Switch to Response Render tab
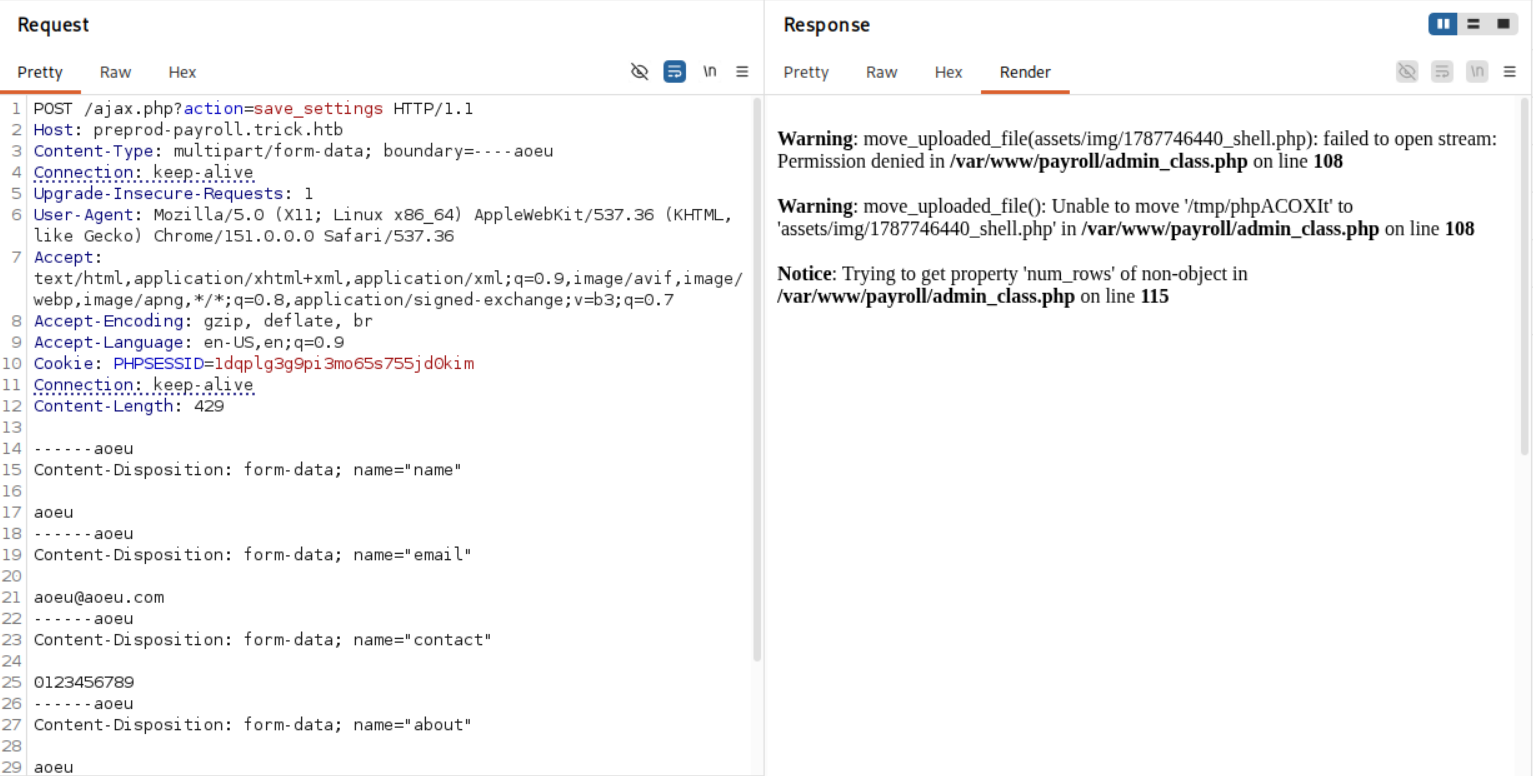The height and width of the screenshot is (776, 1533). point(1025,72)
